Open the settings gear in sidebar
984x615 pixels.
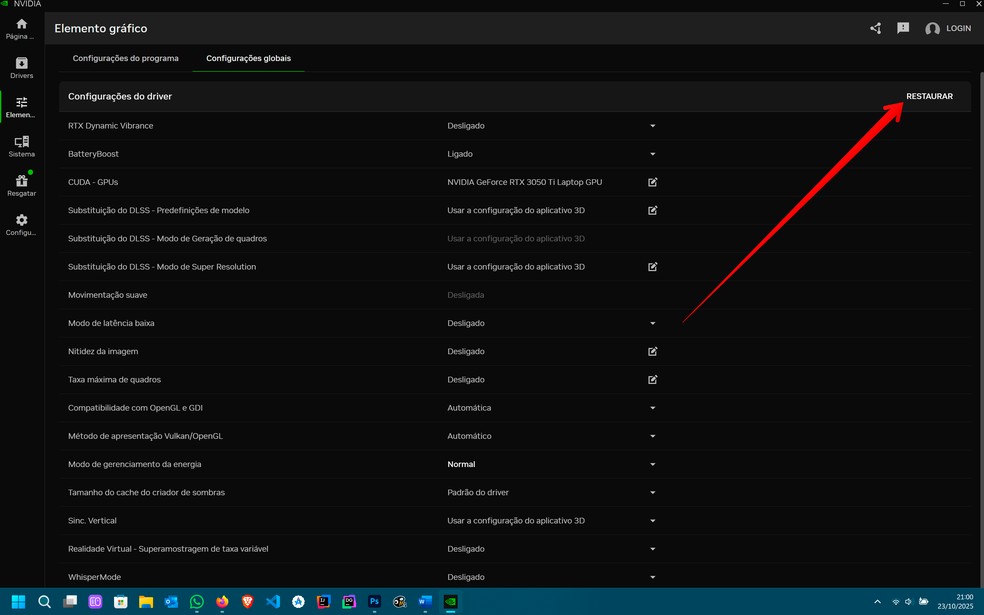(x=22, y=224)
